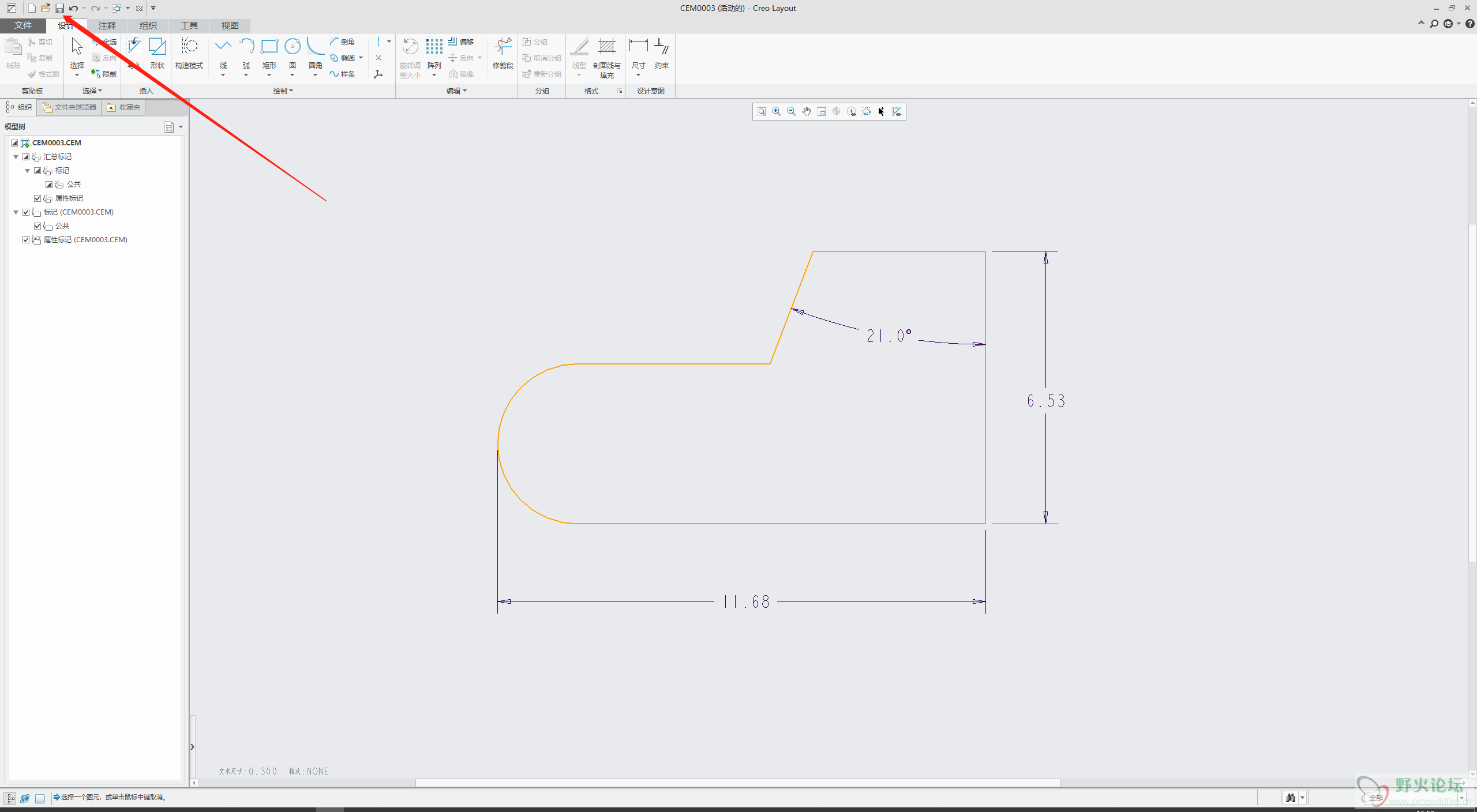
Task: Open a file with the folder icon
Action: tap(46, 8)
